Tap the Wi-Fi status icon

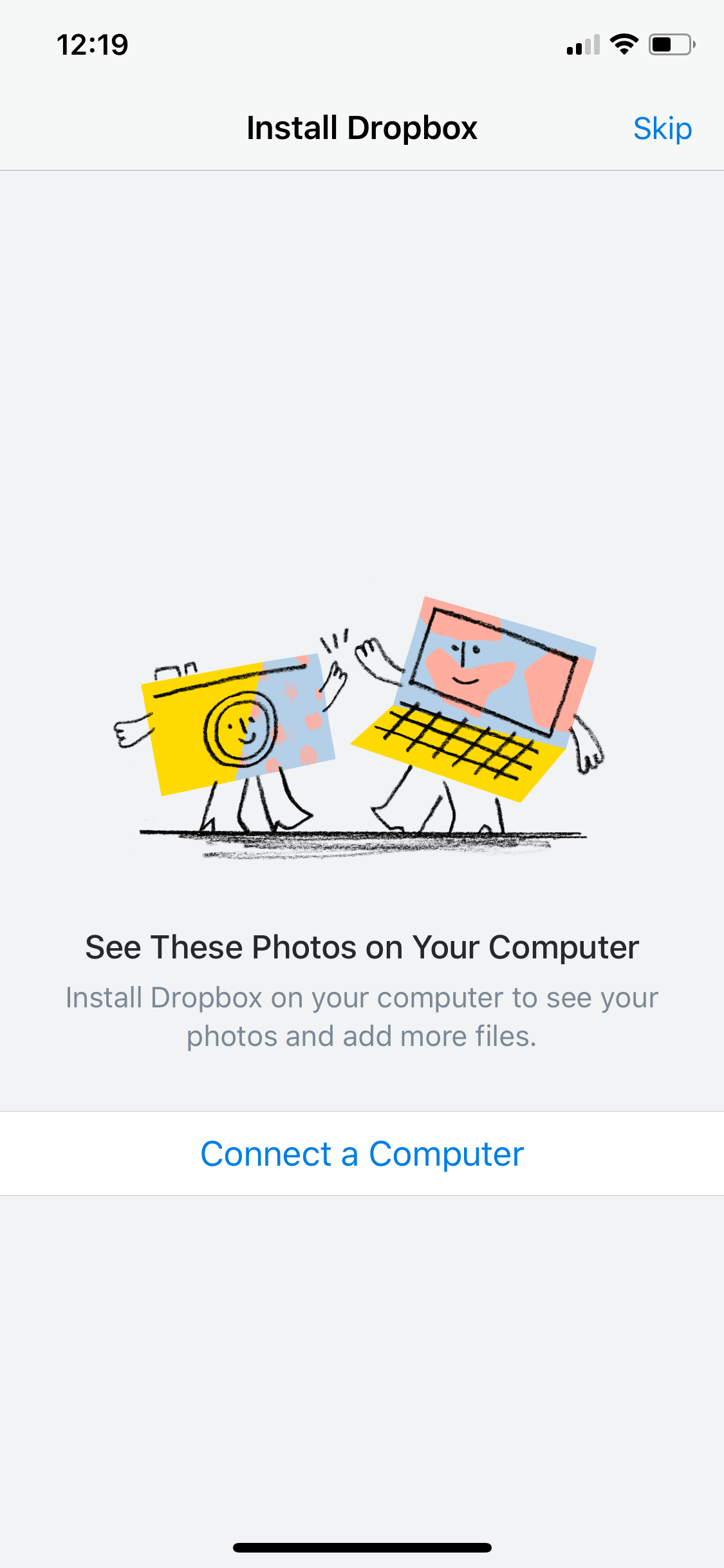tap(624, 44)
